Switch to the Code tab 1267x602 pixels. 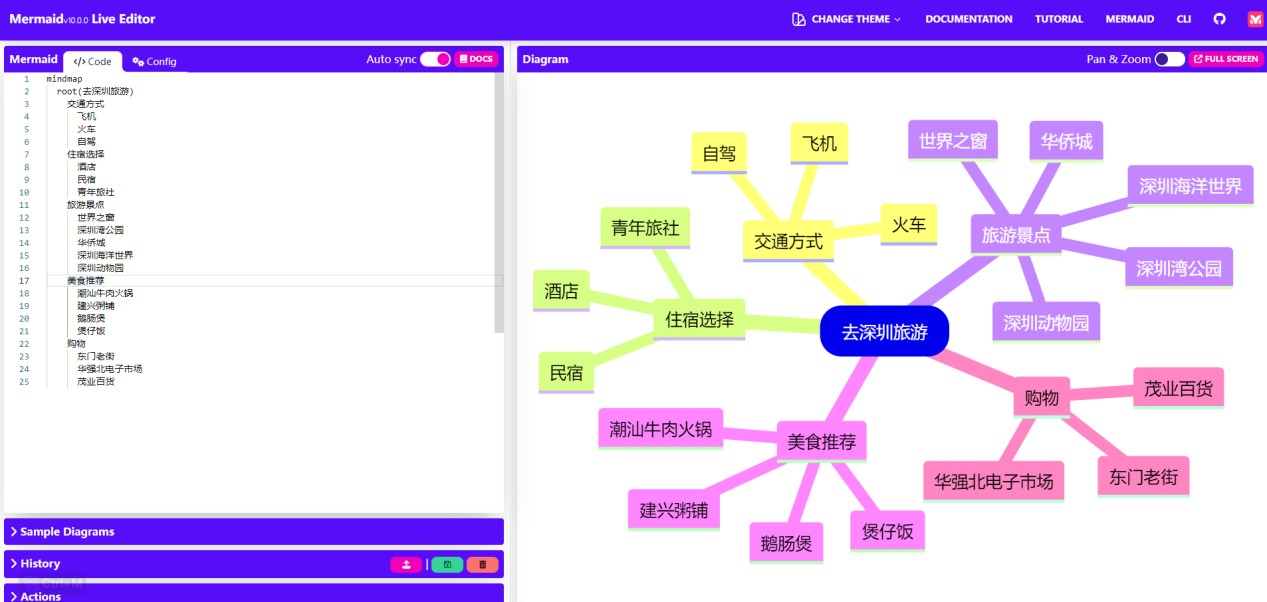(92, 61)
